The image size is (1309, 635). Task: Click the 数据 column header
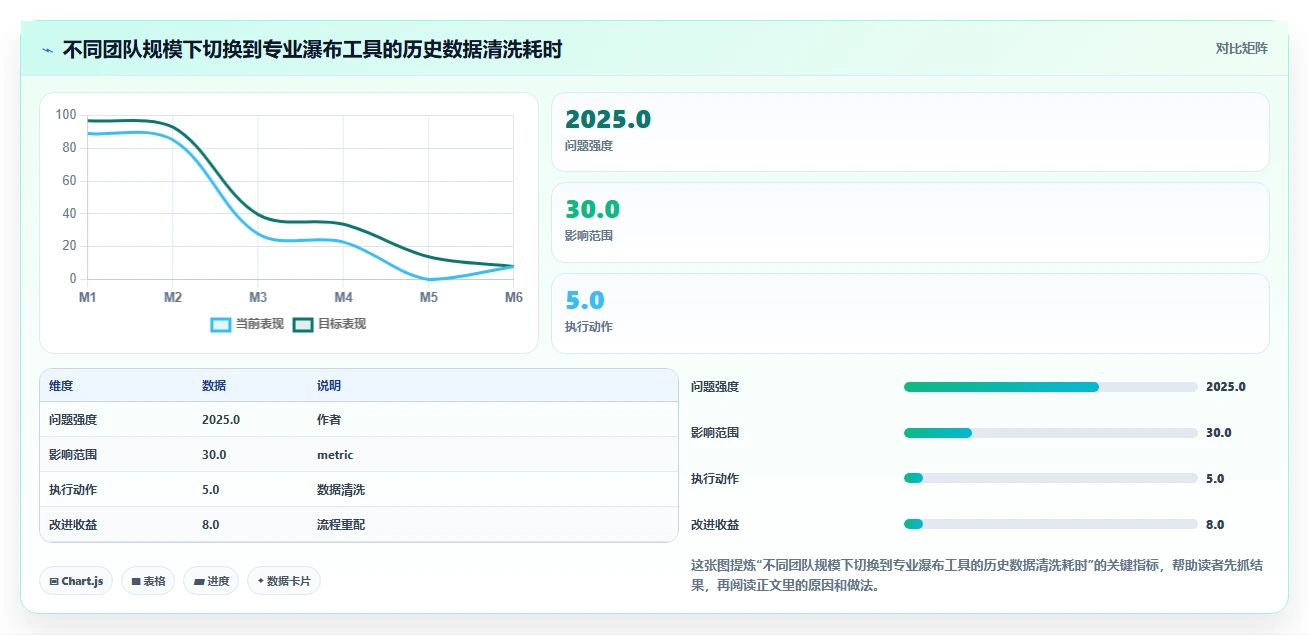click(x=214, y=386)
